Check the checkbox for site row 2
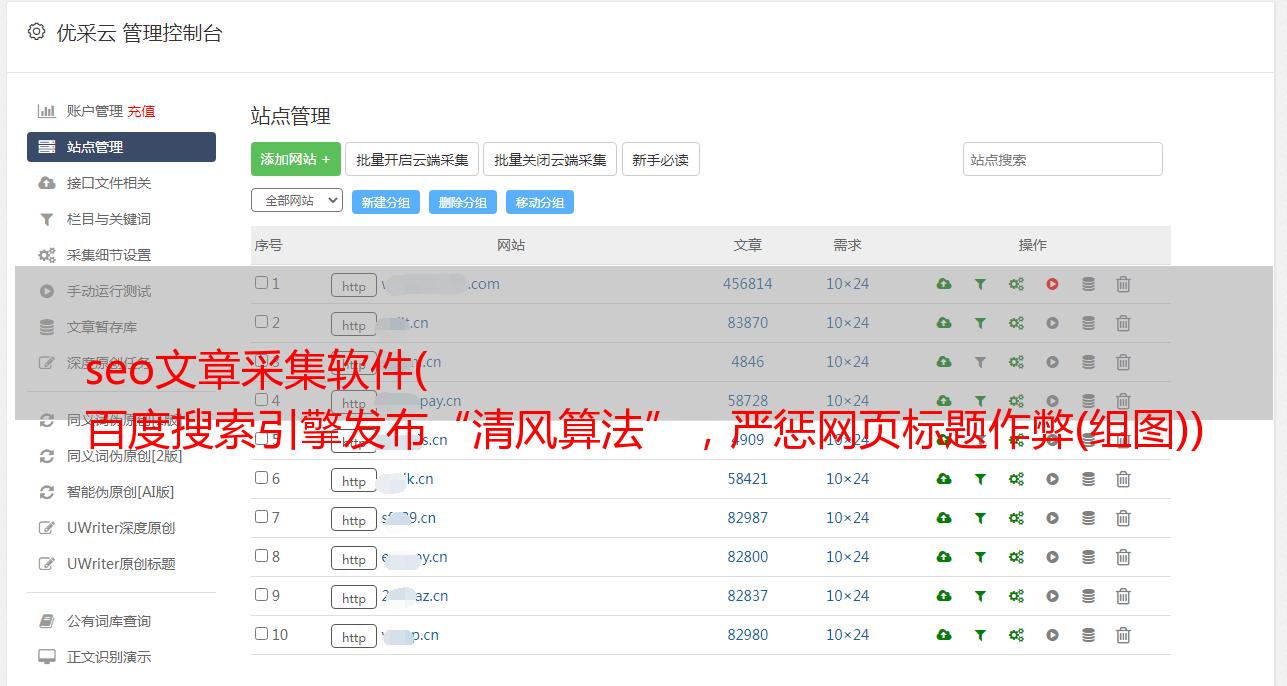1287x686 pixels. [x=261, y=322]
